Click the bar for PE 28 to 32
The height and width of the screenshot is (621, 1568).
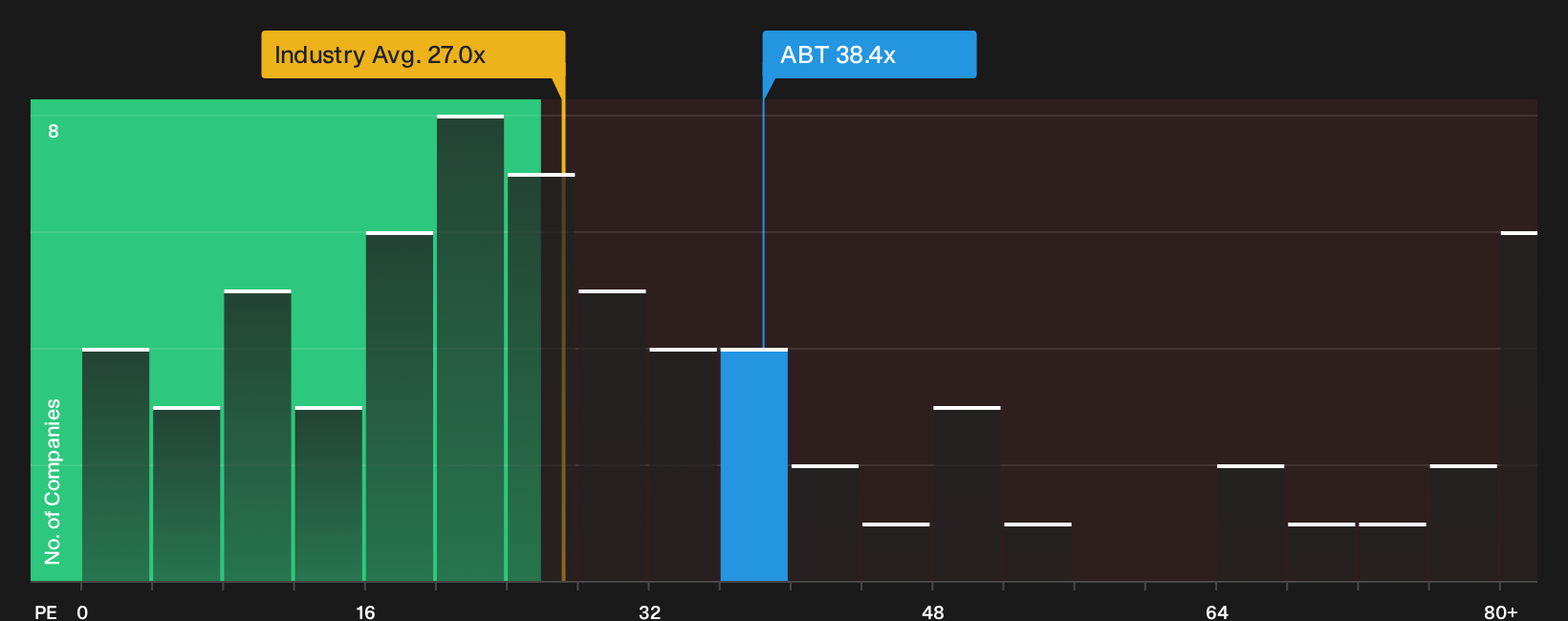(612, 436)
